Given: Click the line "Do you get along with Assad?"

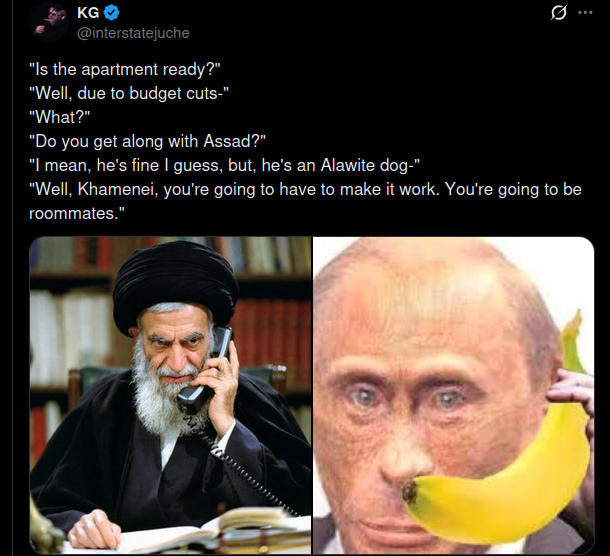Looking at the screenshot, I should [x=148, y=141].
